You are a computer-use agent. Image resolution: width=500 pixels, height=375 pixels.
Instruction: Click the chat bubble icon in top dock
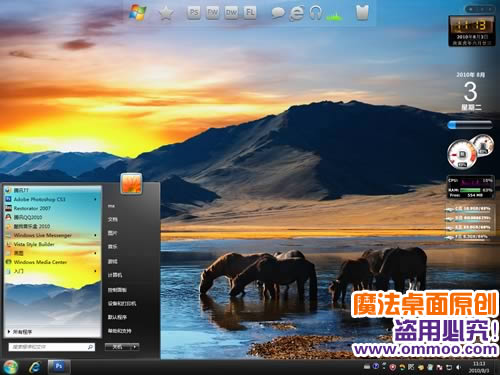pos(278,13)
